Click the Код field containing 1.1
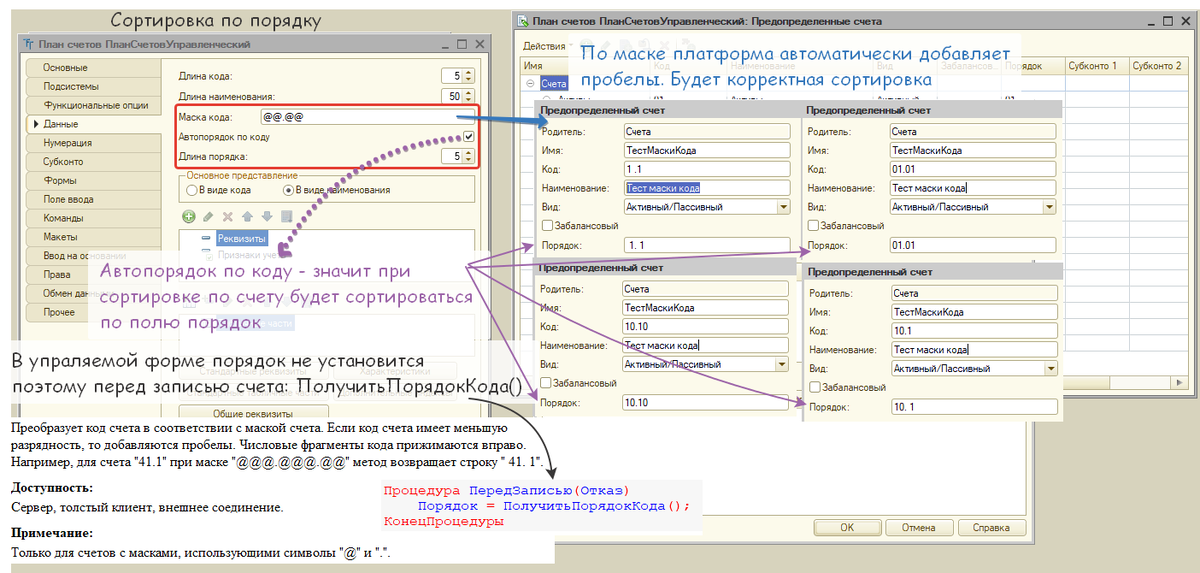The height and width of the screenshot is (573, 1200). (705, 169)
